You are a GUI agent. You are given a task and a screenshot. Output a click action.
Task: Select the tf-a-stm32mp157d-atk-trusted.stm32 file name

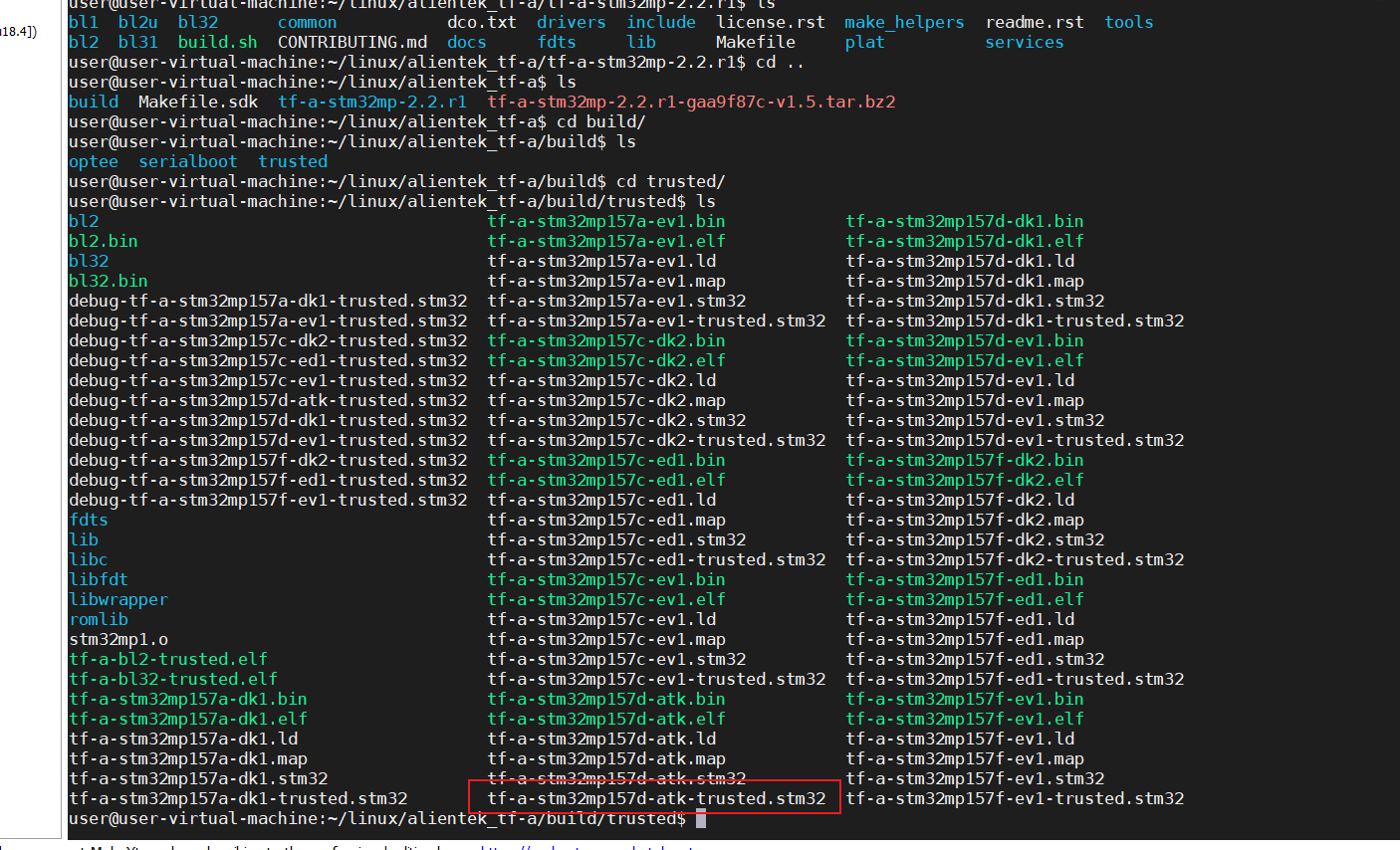tap(656, 798)
